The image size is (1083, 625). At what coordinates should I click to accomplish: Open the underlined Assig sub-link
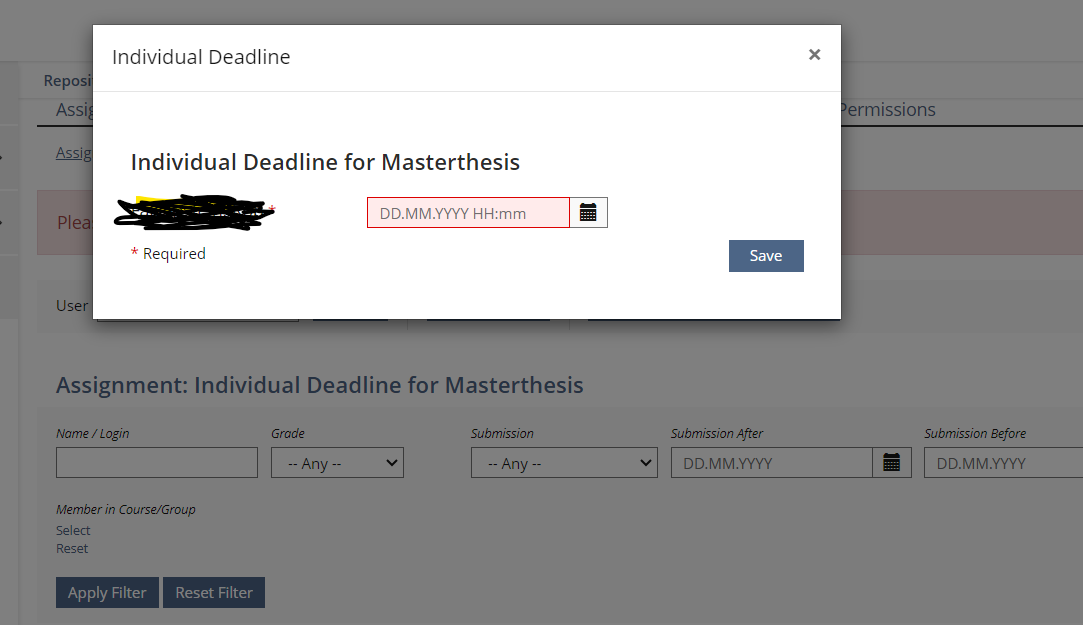(x=74, y=153)
